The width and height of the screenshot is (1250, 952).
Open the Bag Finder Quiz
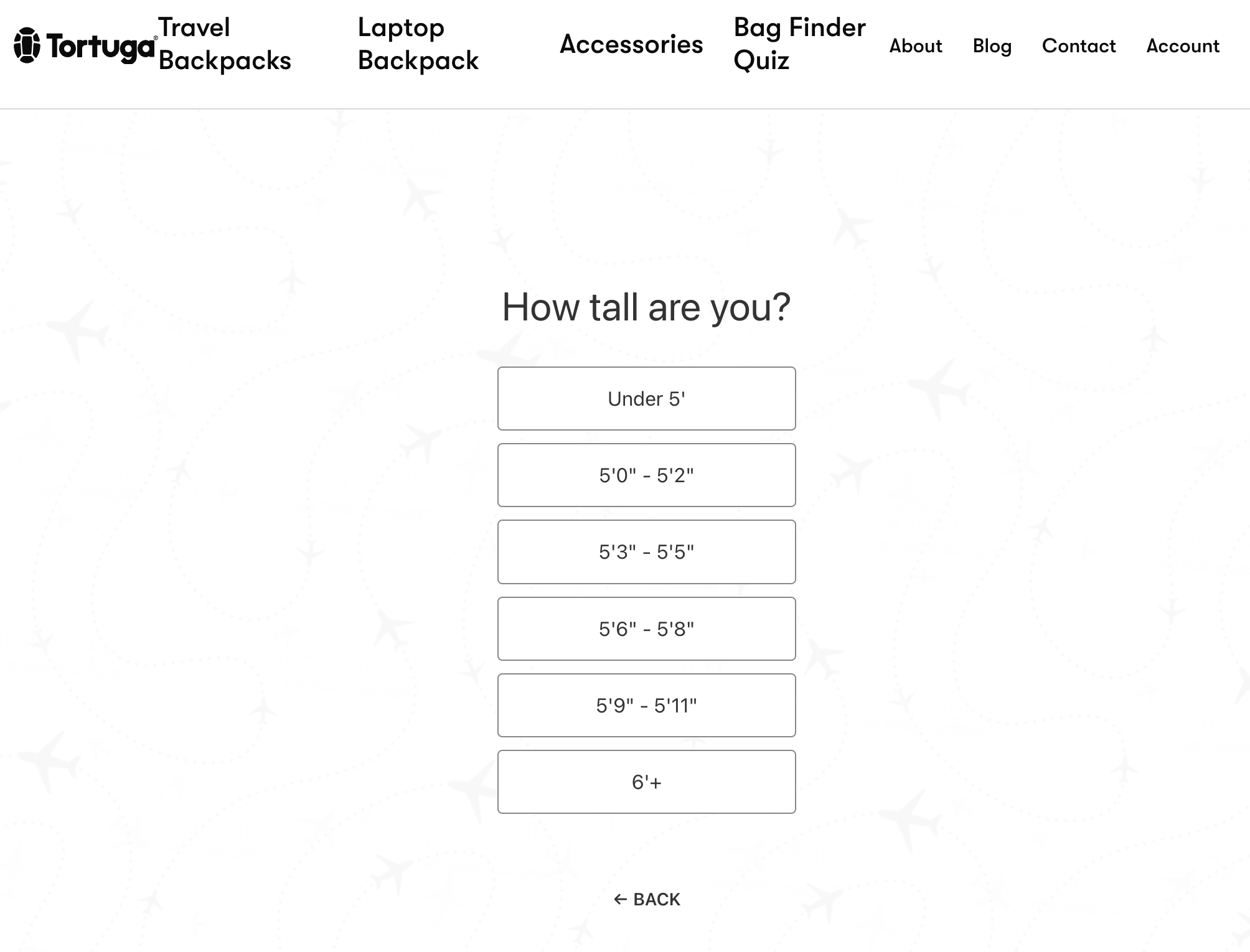[x=799, y=43]
